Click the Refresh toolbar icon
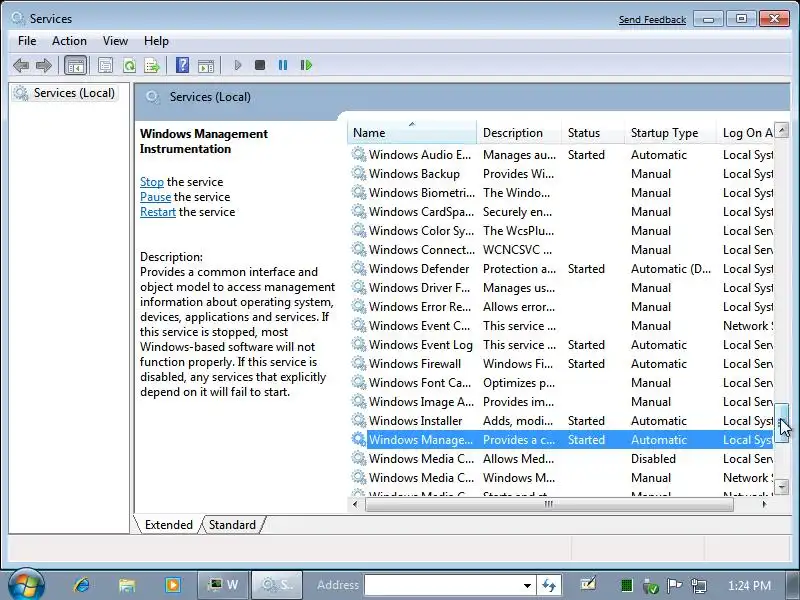The width and height of the screenshot is (800, 600). (x=129, y=65)
